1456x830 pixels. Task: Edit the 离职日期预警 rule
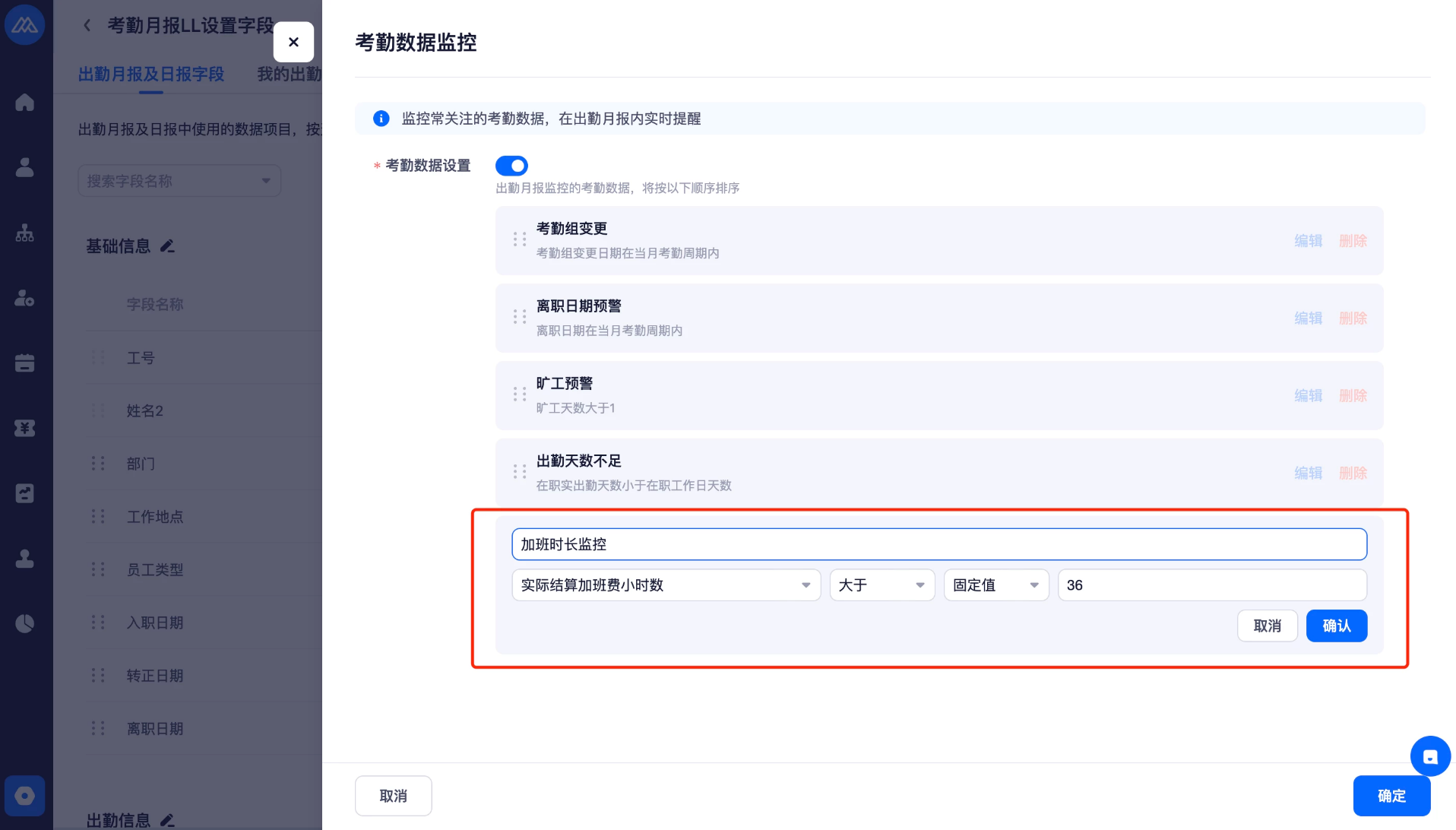[1309, 318]
